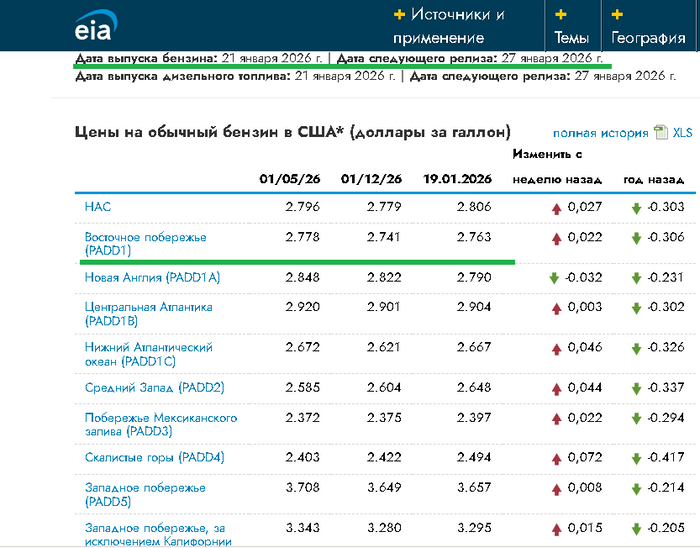Open the НАС region link
The image size is (700, 548).
pos(98,207)
